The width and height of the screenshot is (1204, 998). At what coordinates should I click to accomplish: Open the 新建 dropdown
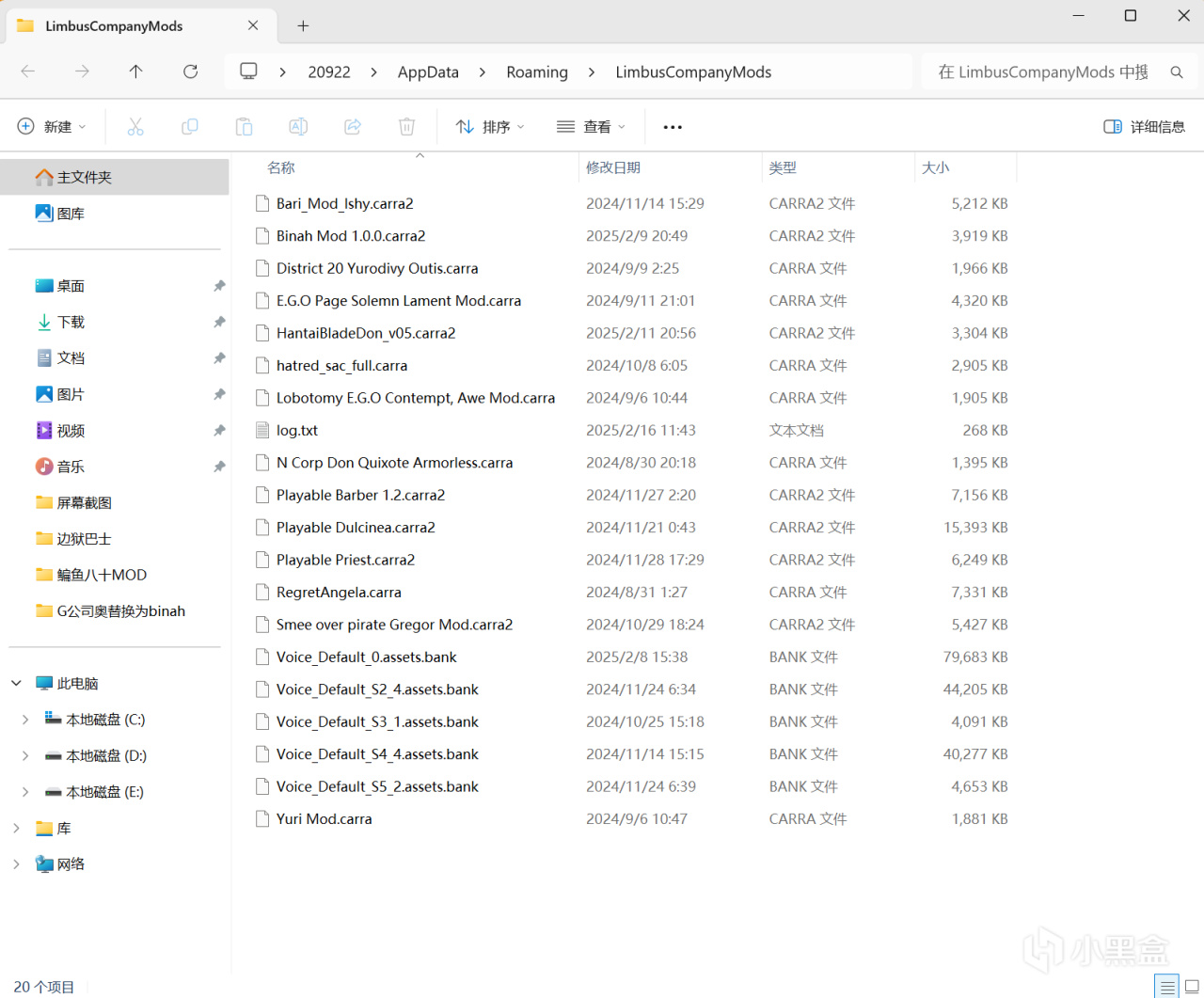[53, 126]
